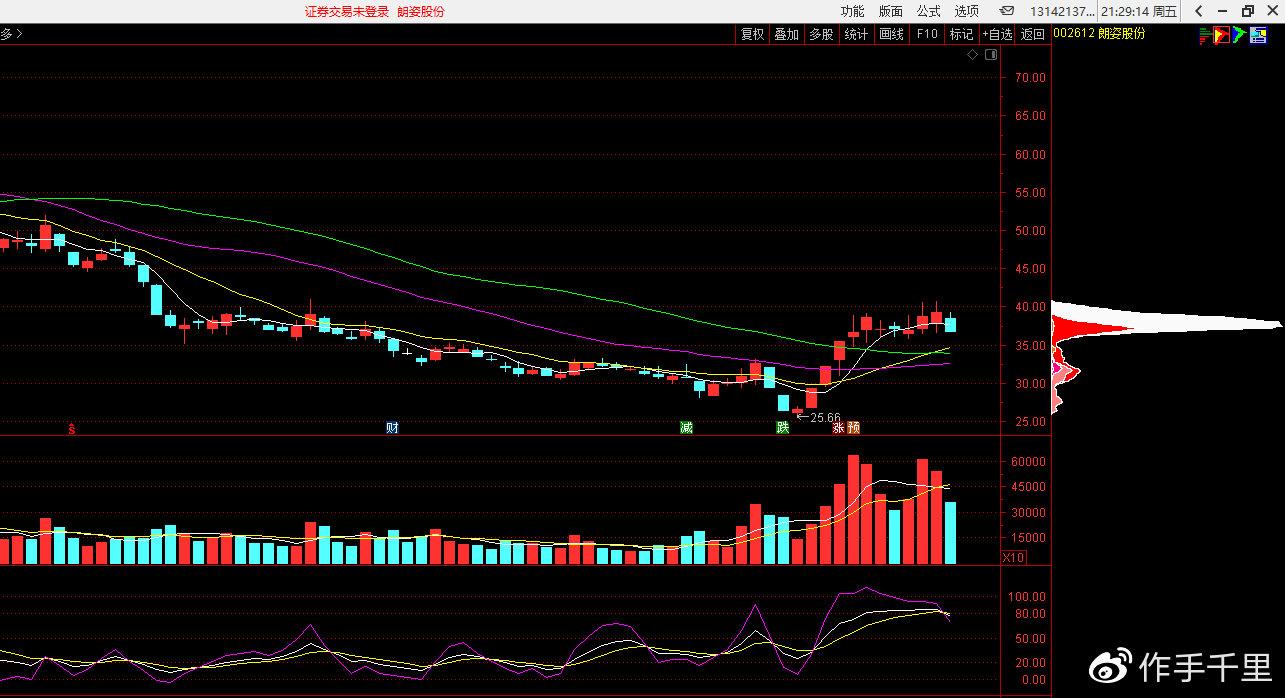Click stock name 002612 朗姿股份
1285x698 pixels.
1100,33
